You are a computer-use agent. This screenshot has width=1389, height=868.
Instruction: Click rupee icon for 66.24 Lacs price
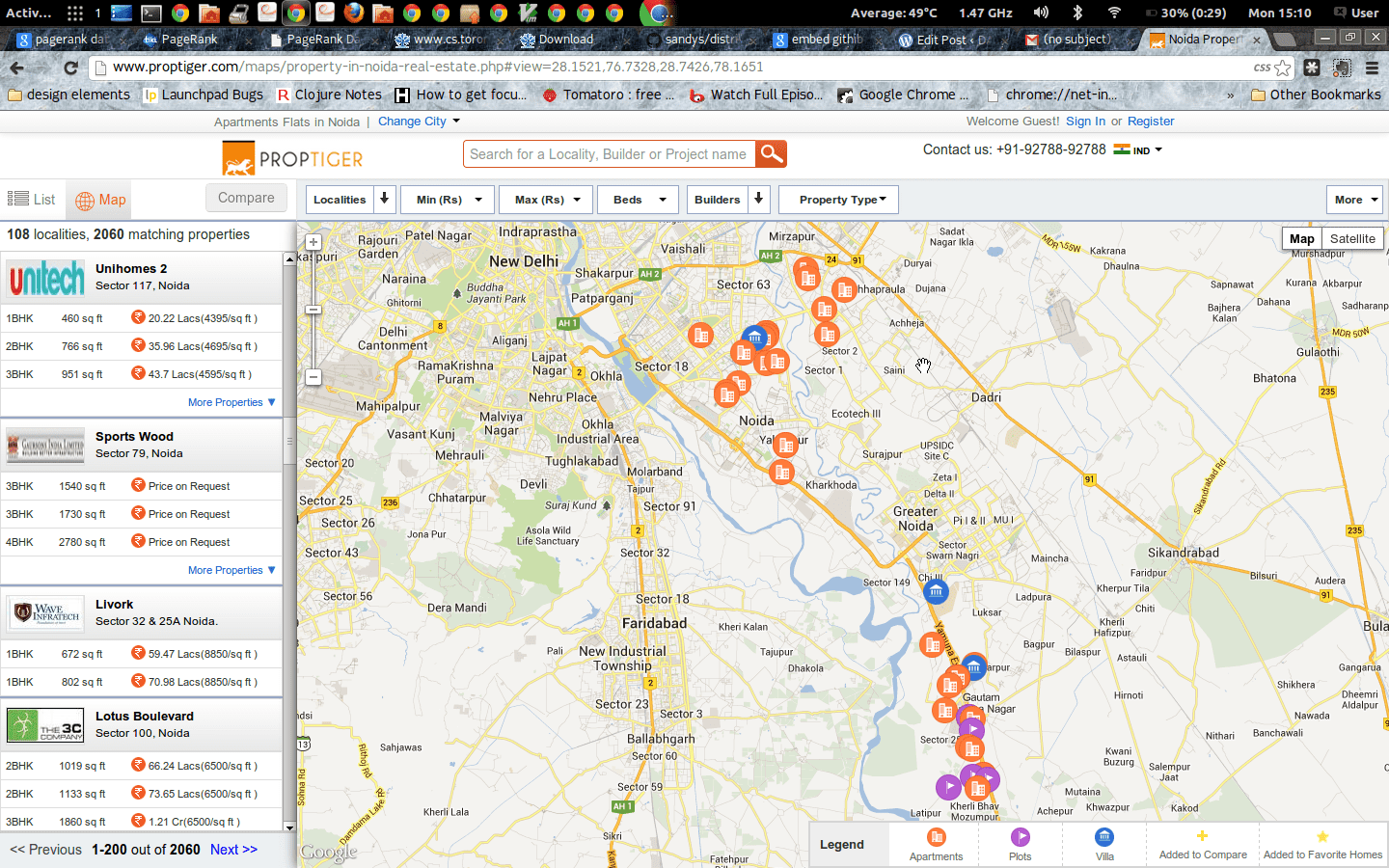click(138, 765)
